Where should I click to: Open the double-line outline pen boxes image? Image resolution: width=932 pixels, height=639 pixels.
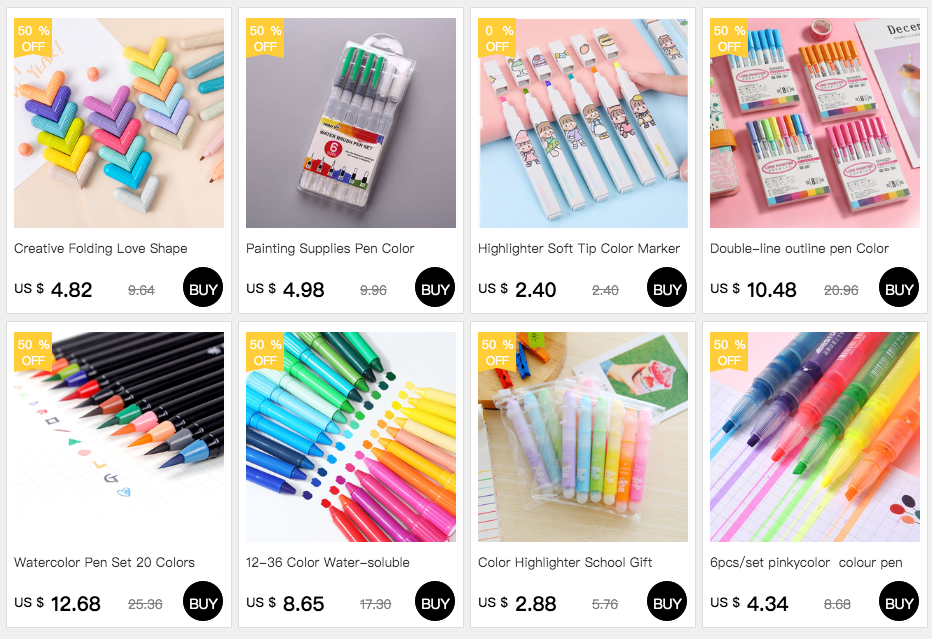tap(815, 123)
